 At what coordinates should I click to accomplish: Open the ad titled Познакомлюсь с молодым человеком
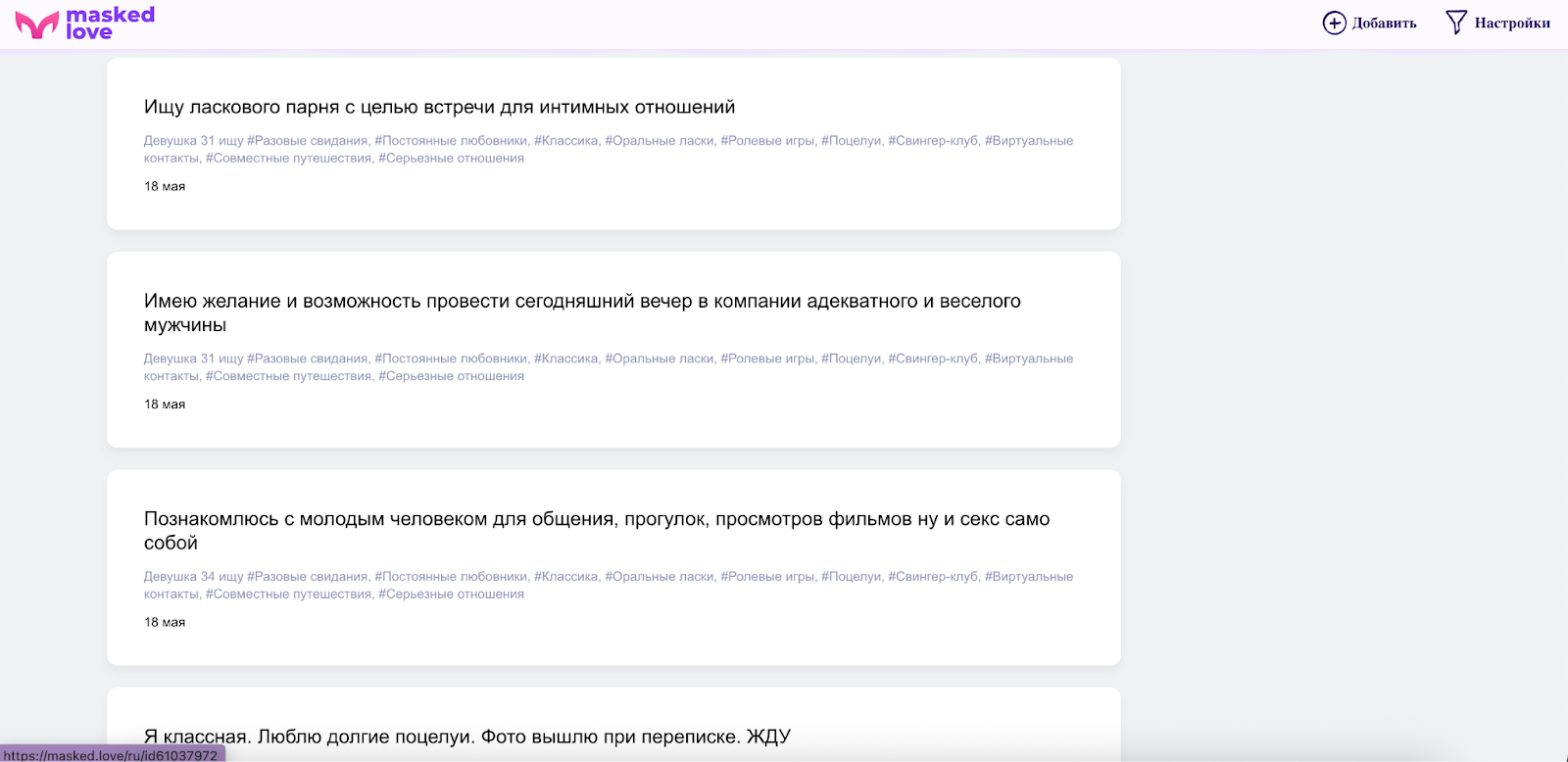(x=597, y=531)
